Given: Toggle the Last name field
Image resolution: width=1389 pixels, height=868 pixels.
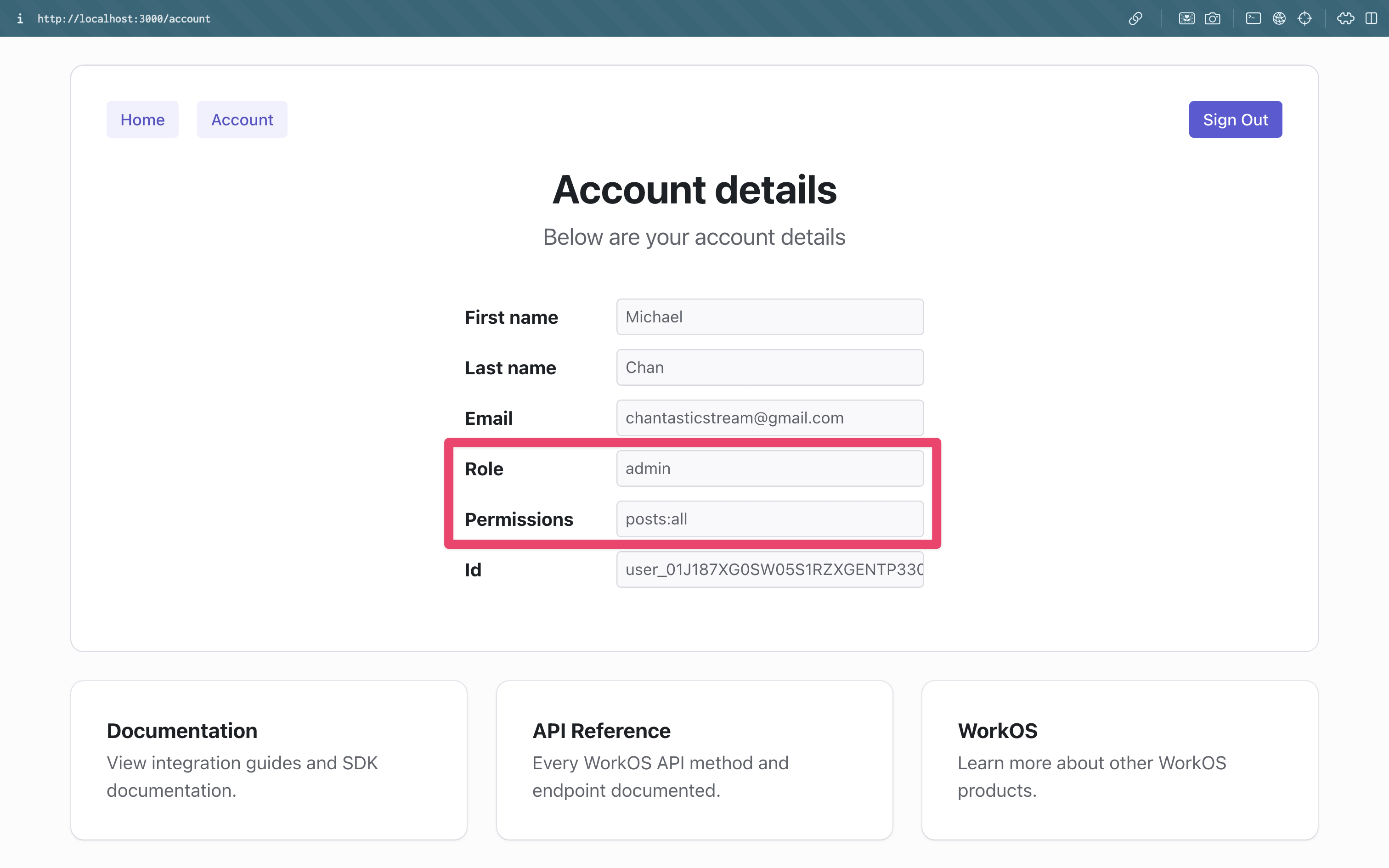Looking at the screenshot, I should (770, 367).
